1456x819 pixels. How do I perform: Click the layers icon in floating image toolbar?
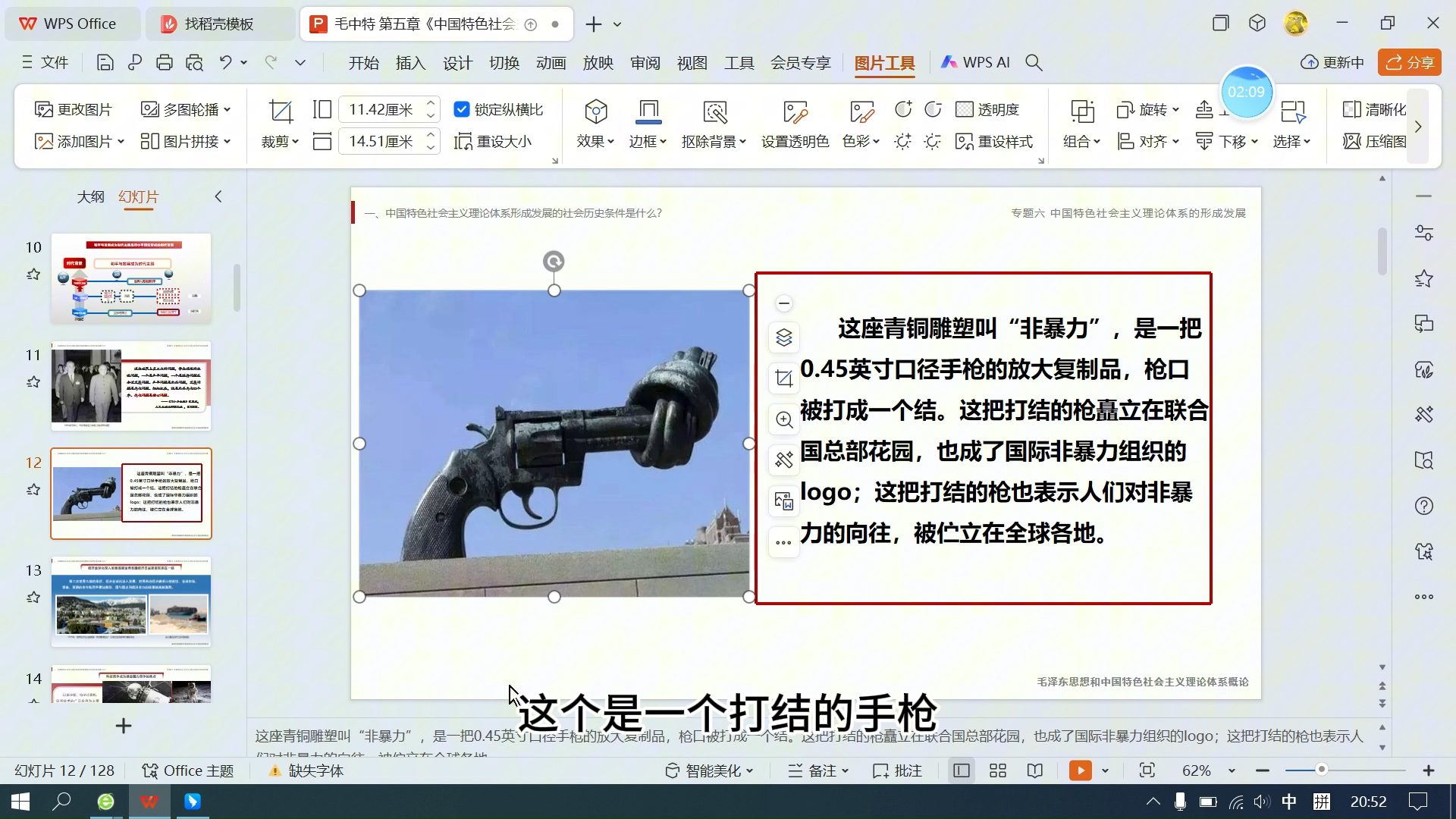pyautogui.click(x=784, y=337)
